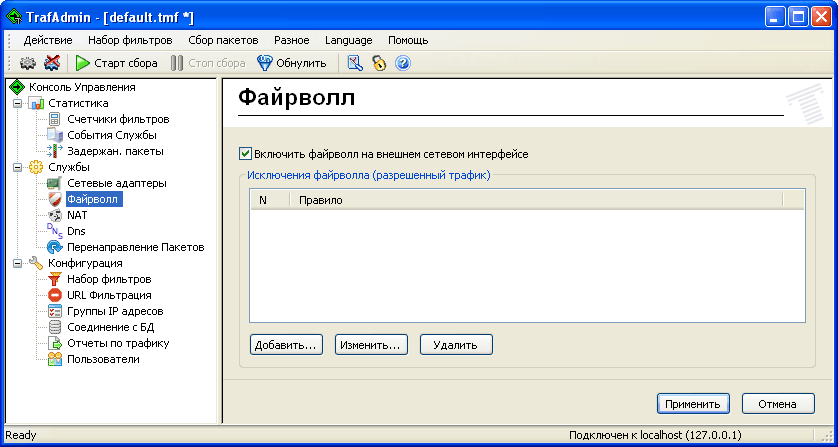Click the Добавить... button

point(286,345)
